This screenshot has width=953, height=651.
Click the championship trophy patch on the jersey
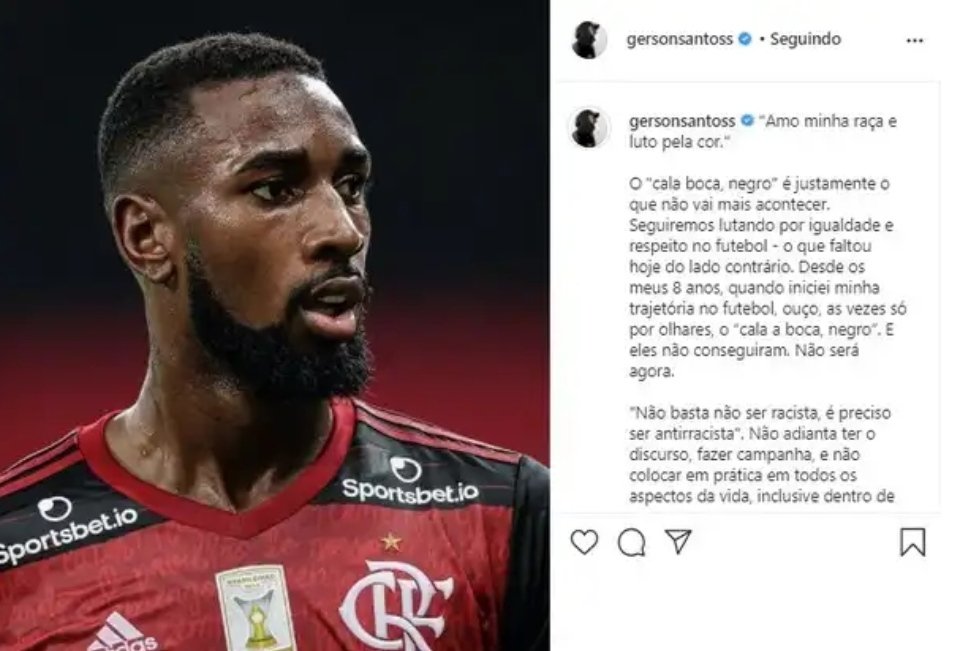tap(255, 608)
